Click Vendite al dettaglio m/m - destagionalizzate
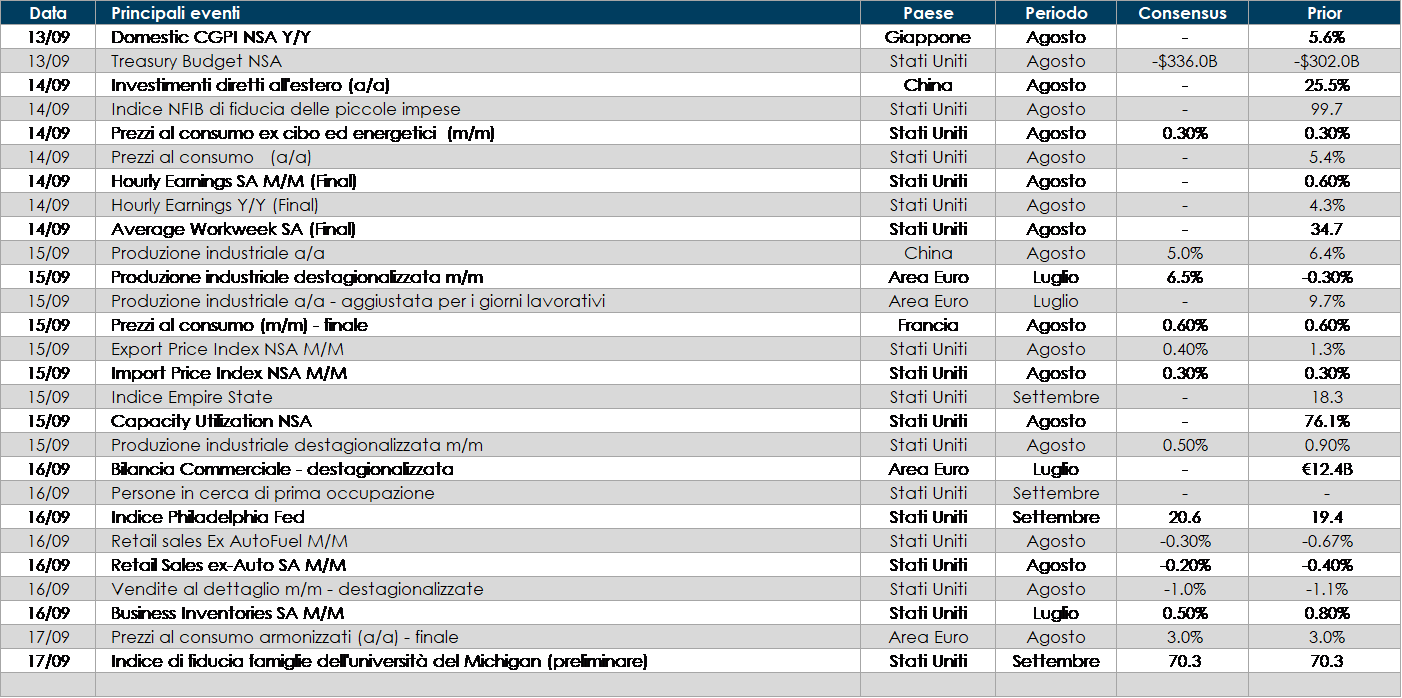This screenshot has width=1402, height=698. tap(297, 589)
